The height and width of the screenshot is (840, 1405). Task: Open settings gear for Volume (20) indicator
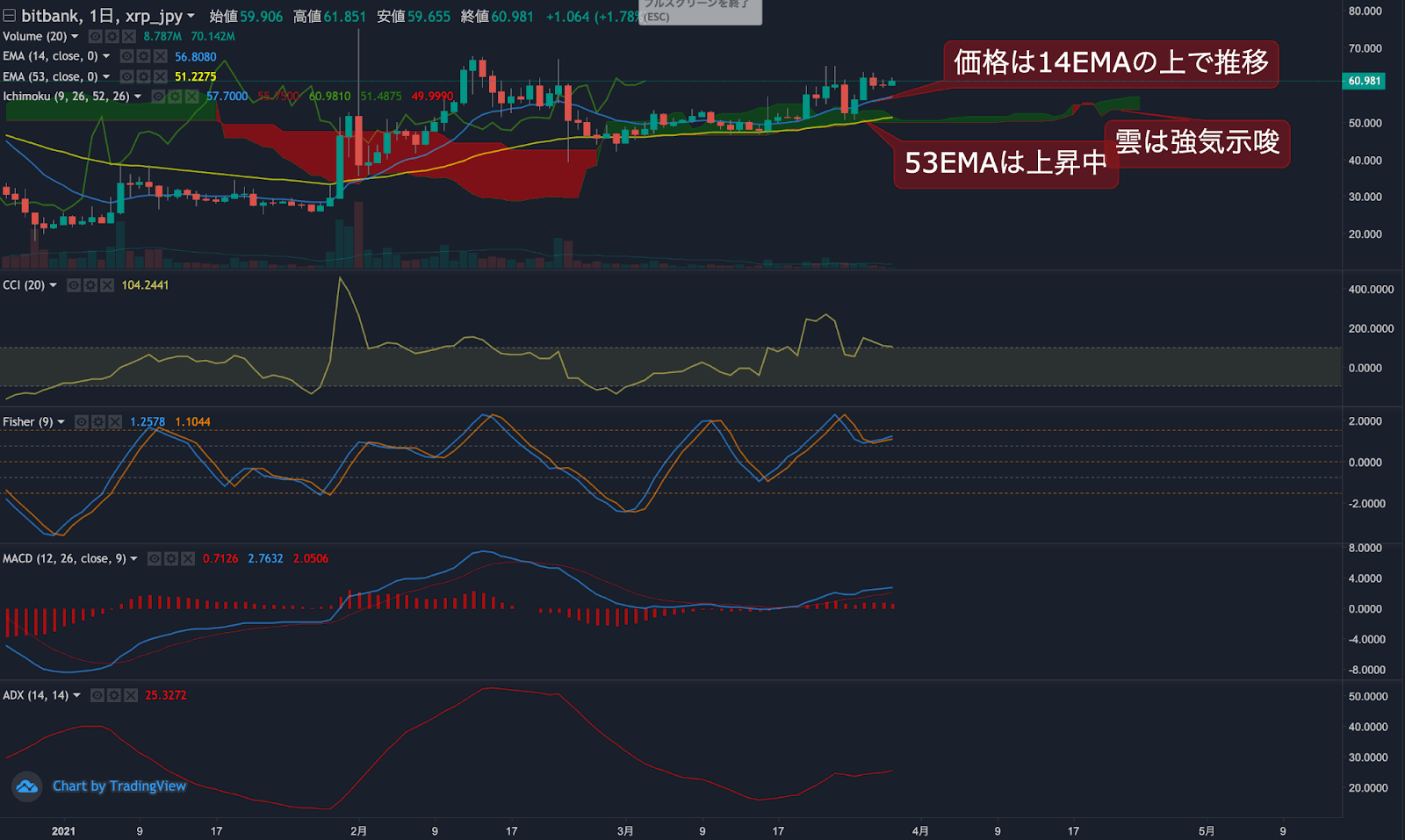[112, 37]
